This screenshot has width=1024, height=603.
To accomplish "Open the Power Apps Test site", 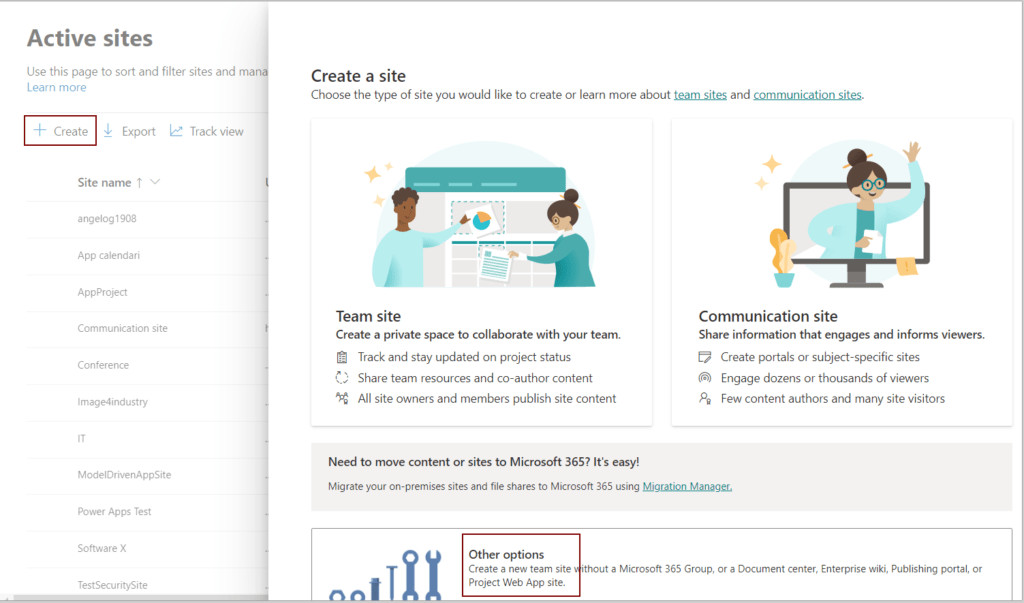I will [114, 512].
